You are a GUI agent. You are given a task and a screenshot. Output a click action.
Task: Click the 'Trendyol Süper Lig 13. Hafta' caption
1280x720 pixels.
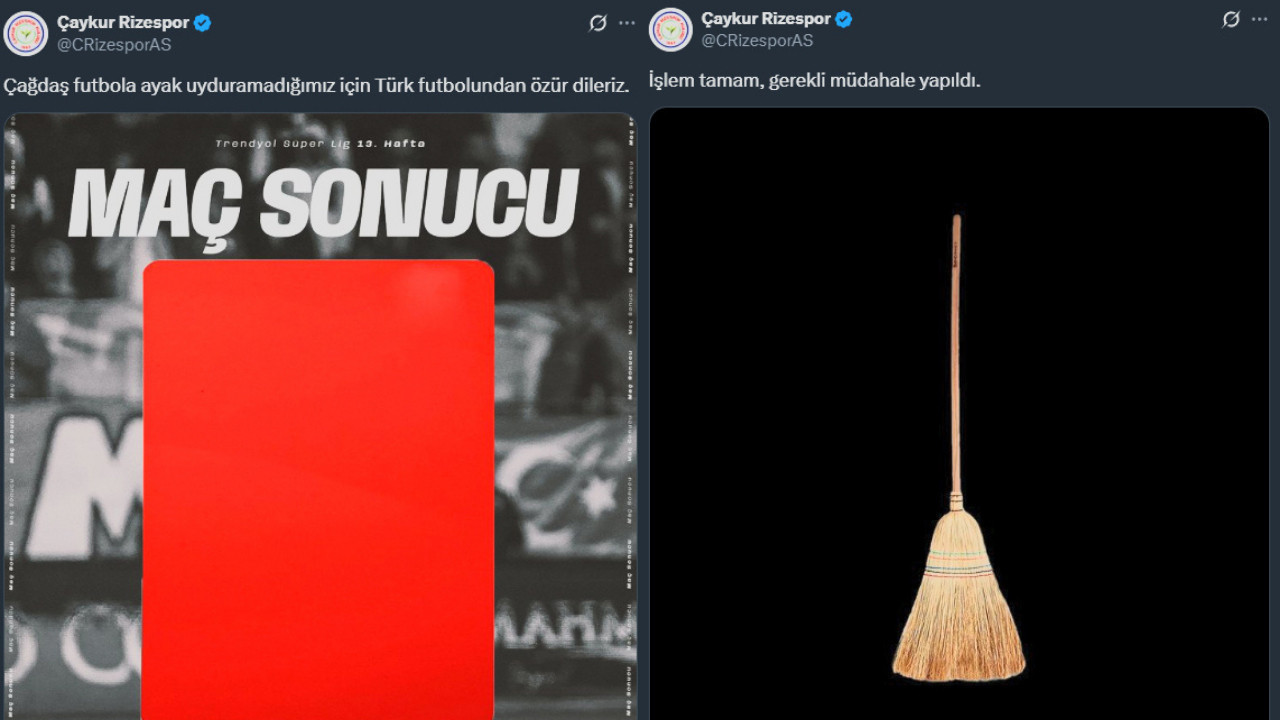tap(320, 144)
